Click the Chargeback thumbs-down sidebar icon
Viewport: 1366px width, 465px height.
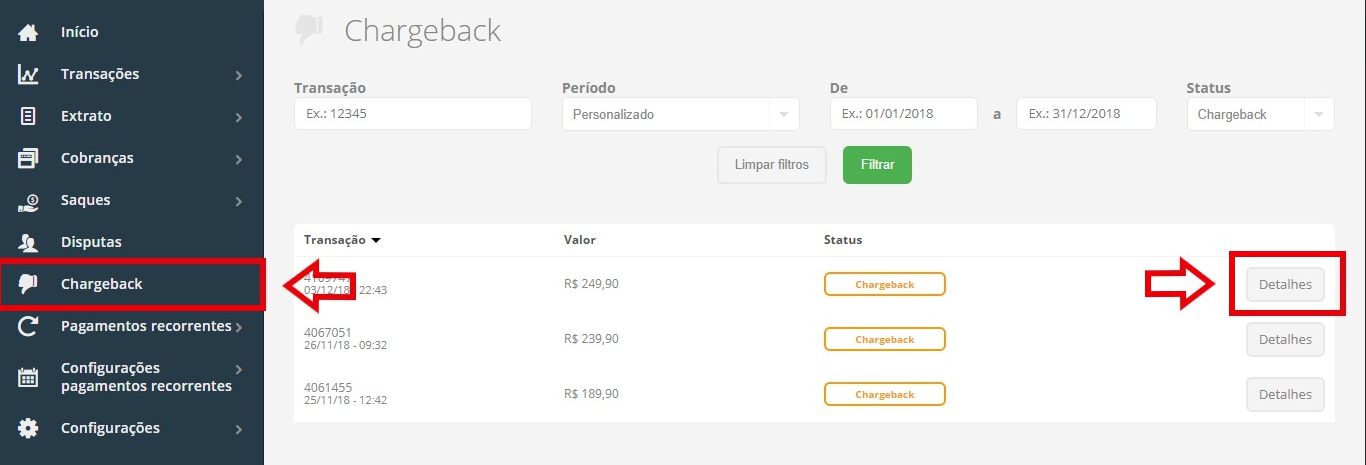pos(28,284)
